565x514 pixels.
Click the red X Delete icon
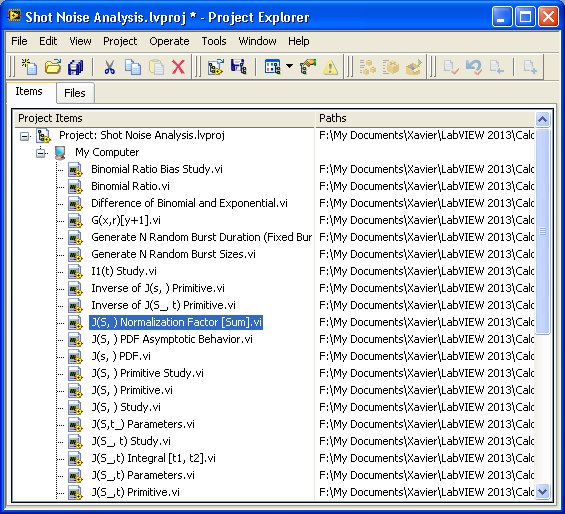coord(178,67)
